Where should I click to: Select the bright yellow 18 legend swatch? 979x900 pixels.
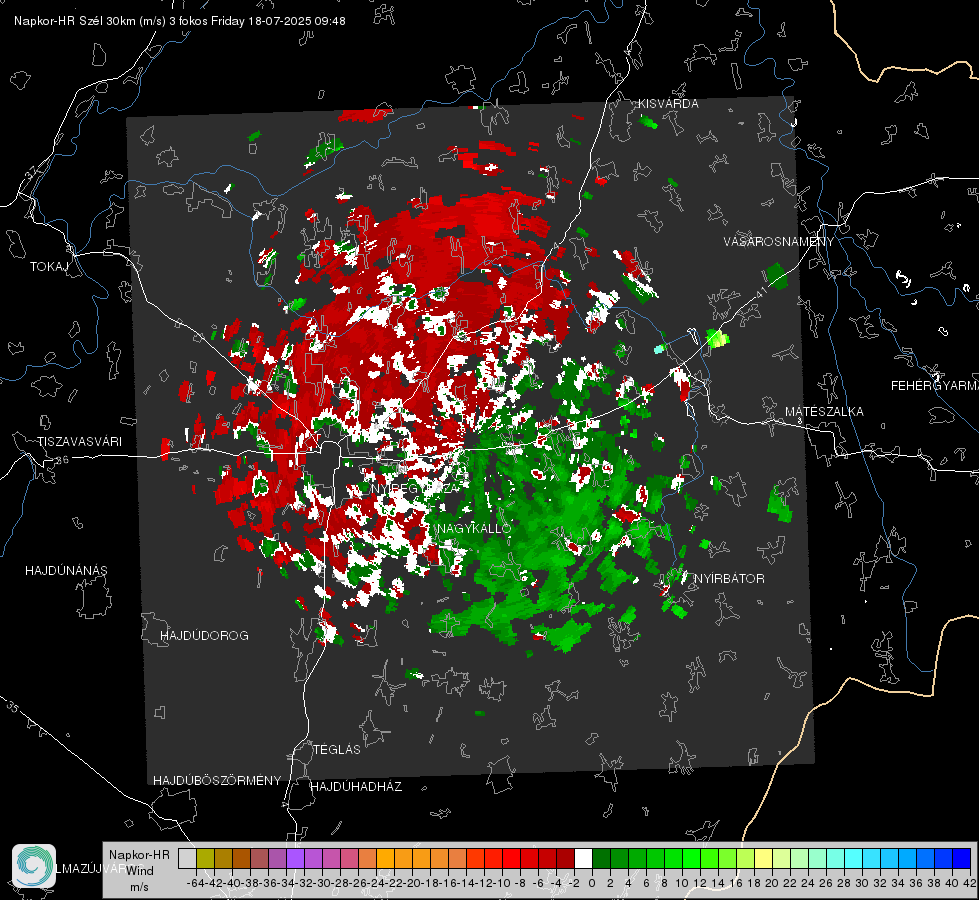click(x=763, y=859)
